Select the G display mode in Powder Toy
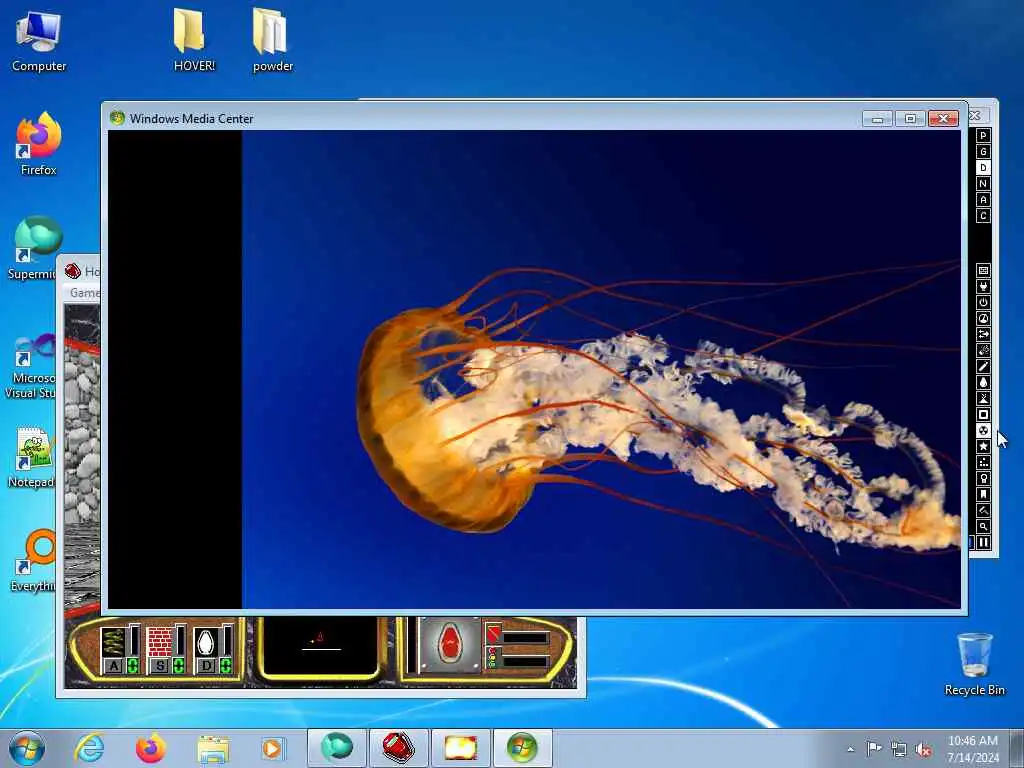 (983, 152)
